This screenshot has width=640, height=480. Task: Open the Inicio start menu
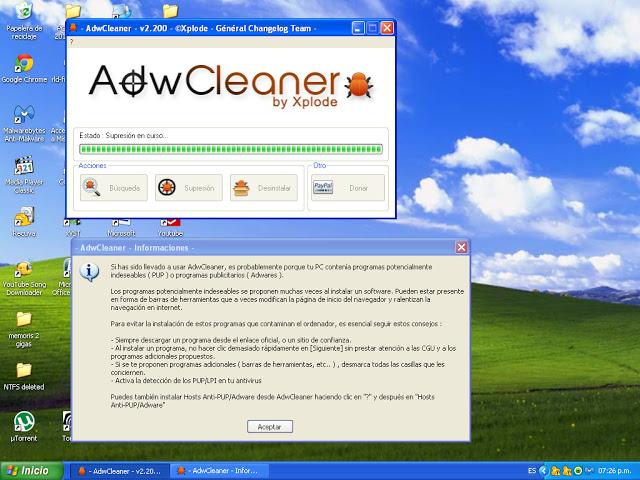click(x=28, y=470)
